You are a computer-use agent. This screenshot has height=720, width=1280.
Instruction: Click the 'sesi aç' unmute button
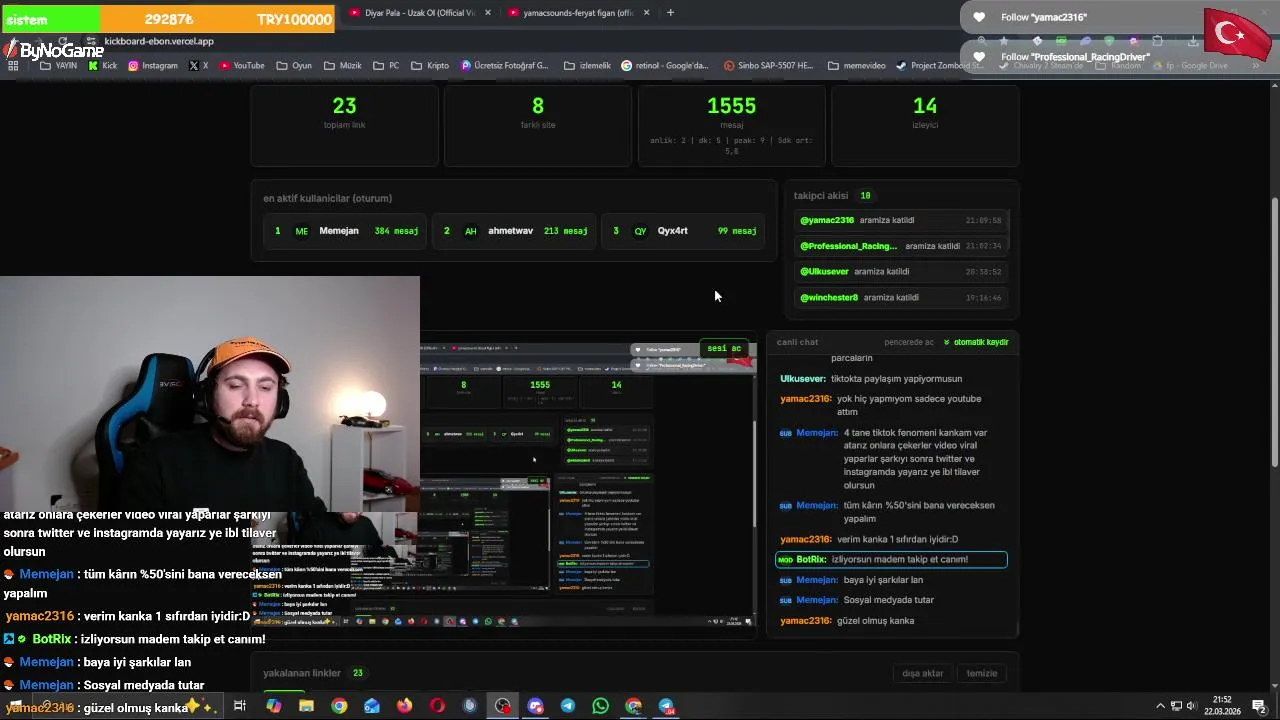coord(724,348)
